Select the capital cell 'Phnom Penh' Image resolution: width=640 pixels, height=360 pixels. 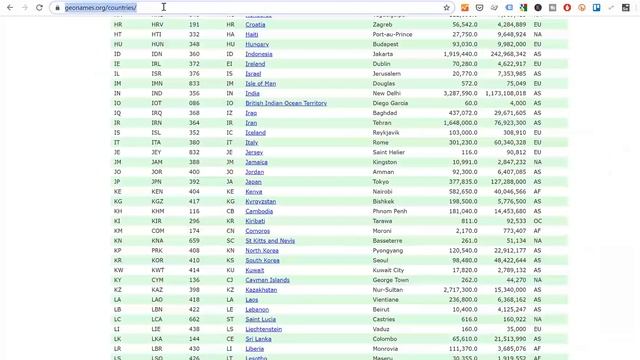pos(390,211)
